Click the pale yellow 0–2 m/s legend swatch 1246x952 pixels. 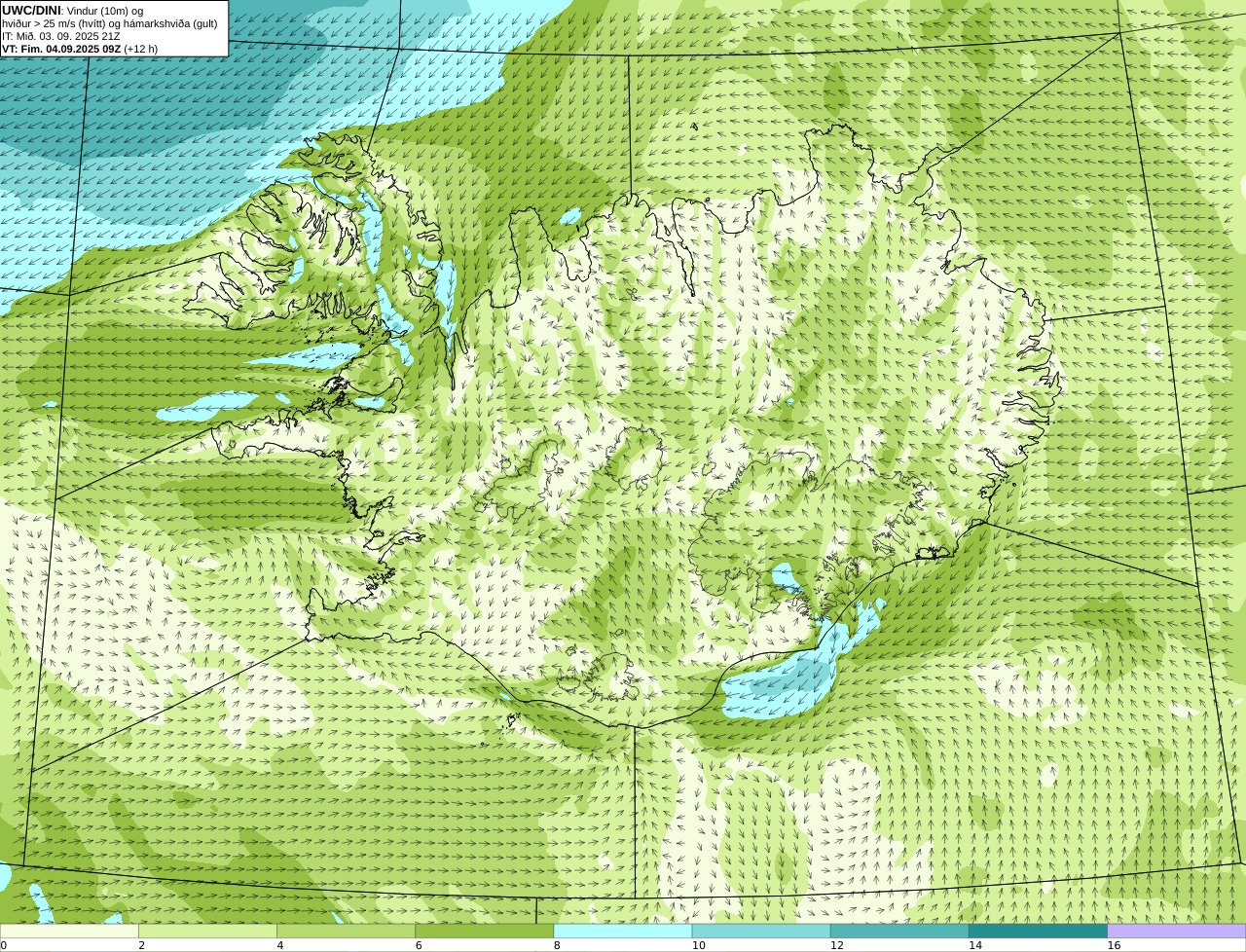click(69, 932)
